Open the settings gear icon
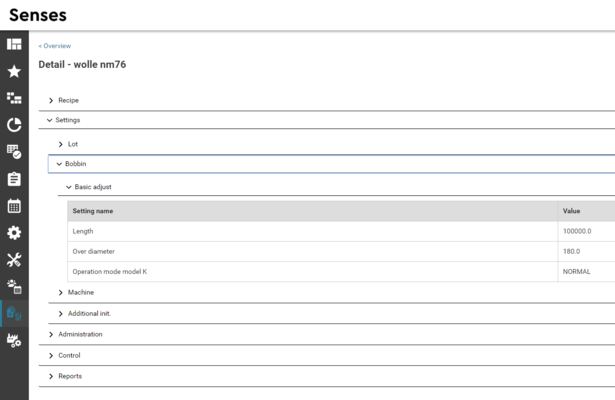The height and width of the screenshot is (400, 615). [x=14, y=233]
